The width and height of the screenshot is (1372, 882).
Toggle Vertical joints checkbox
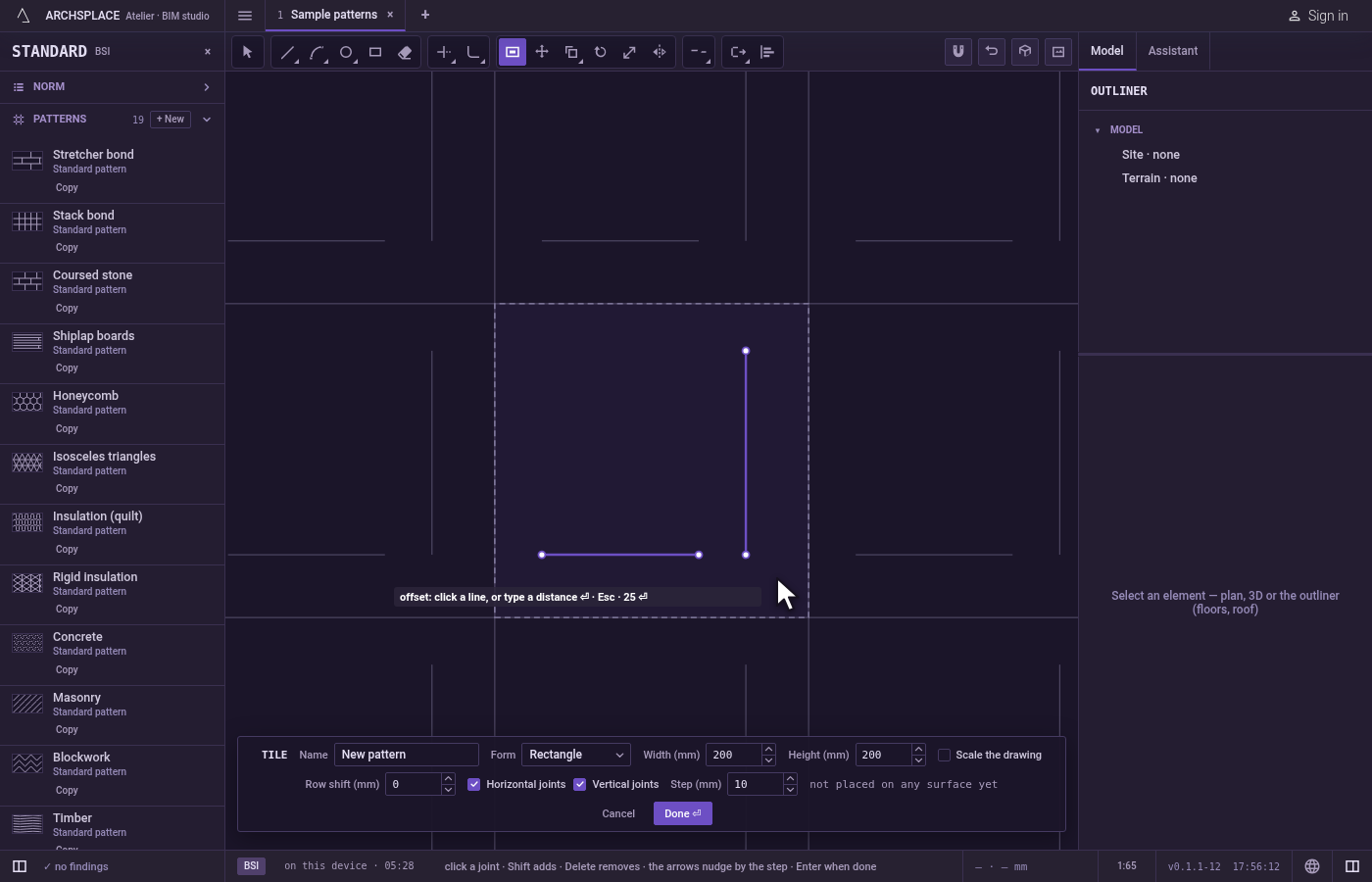click(580, 784)
